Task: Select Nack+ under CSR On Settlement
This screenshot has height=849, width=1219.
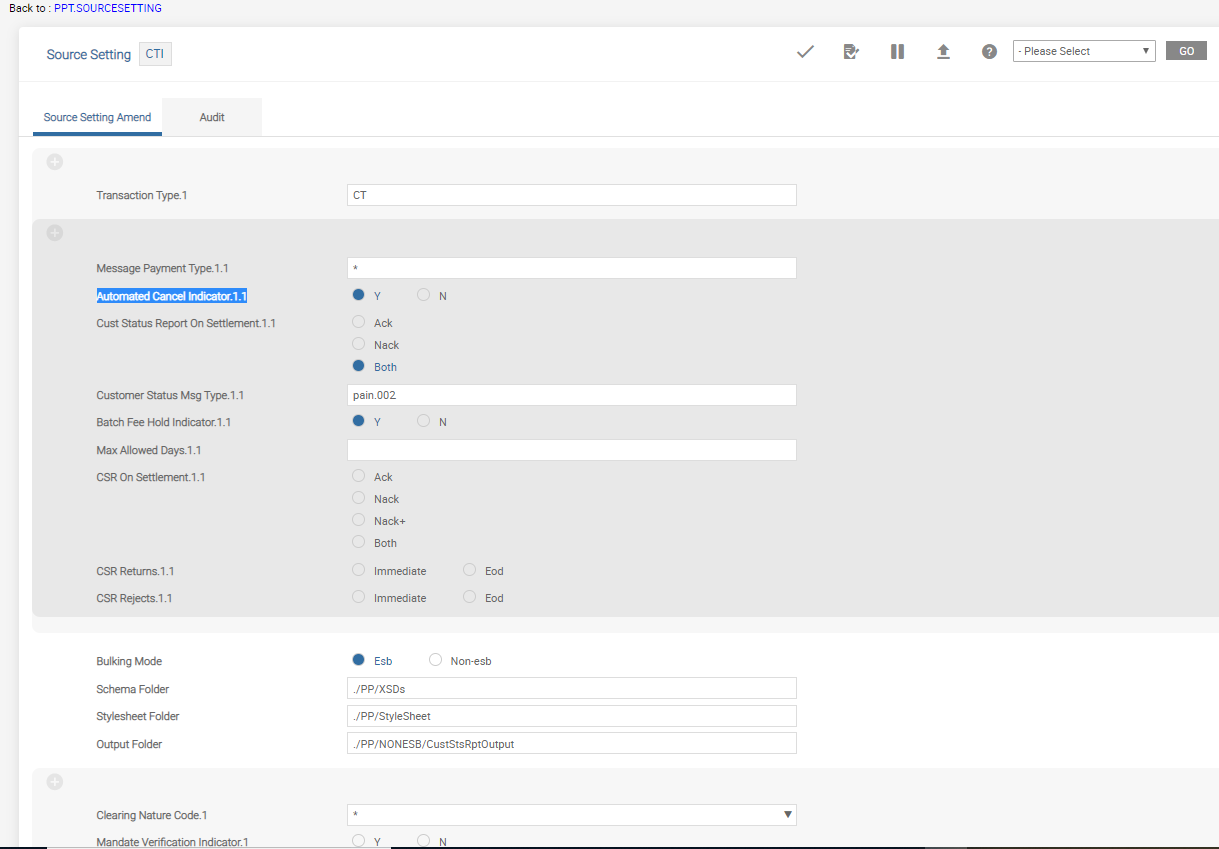Action: (x=359, y=520)
